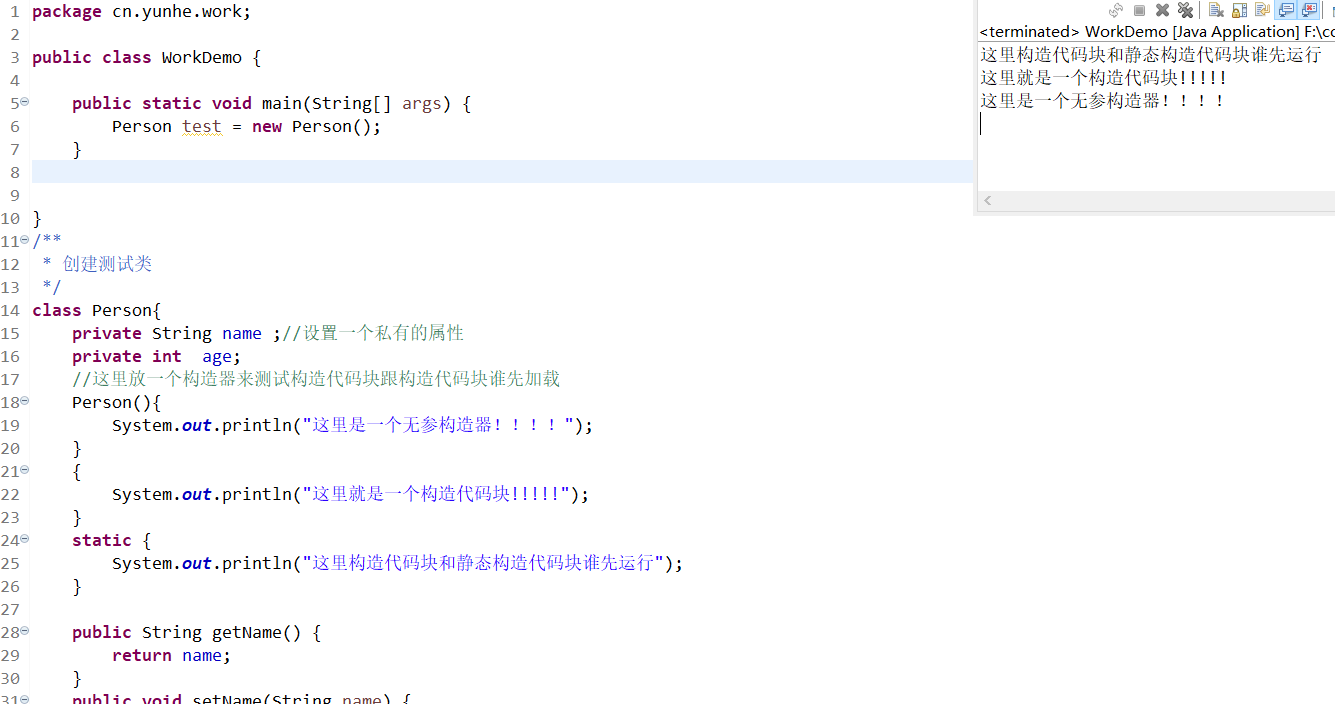Toggle show console on standard output change

tap(1286, 10)
